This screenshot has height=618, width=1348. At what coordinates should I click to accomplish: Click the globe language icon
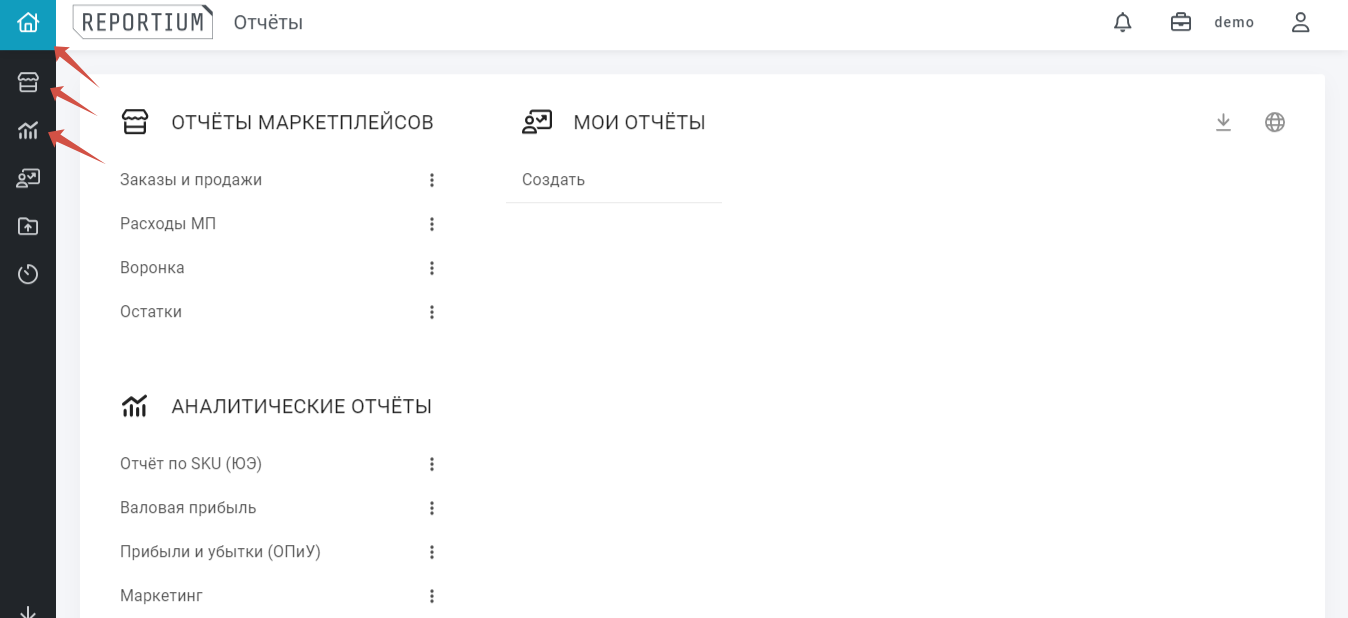(x=1275, y=122)
